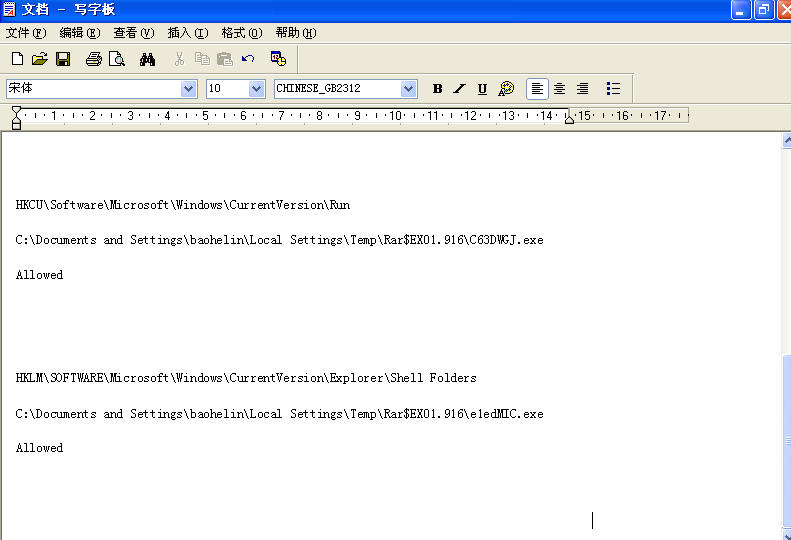Minimize the WordPad window
The width and height of the screenshot is (791, 540).
pyautogui.click(x=740, y=10)
